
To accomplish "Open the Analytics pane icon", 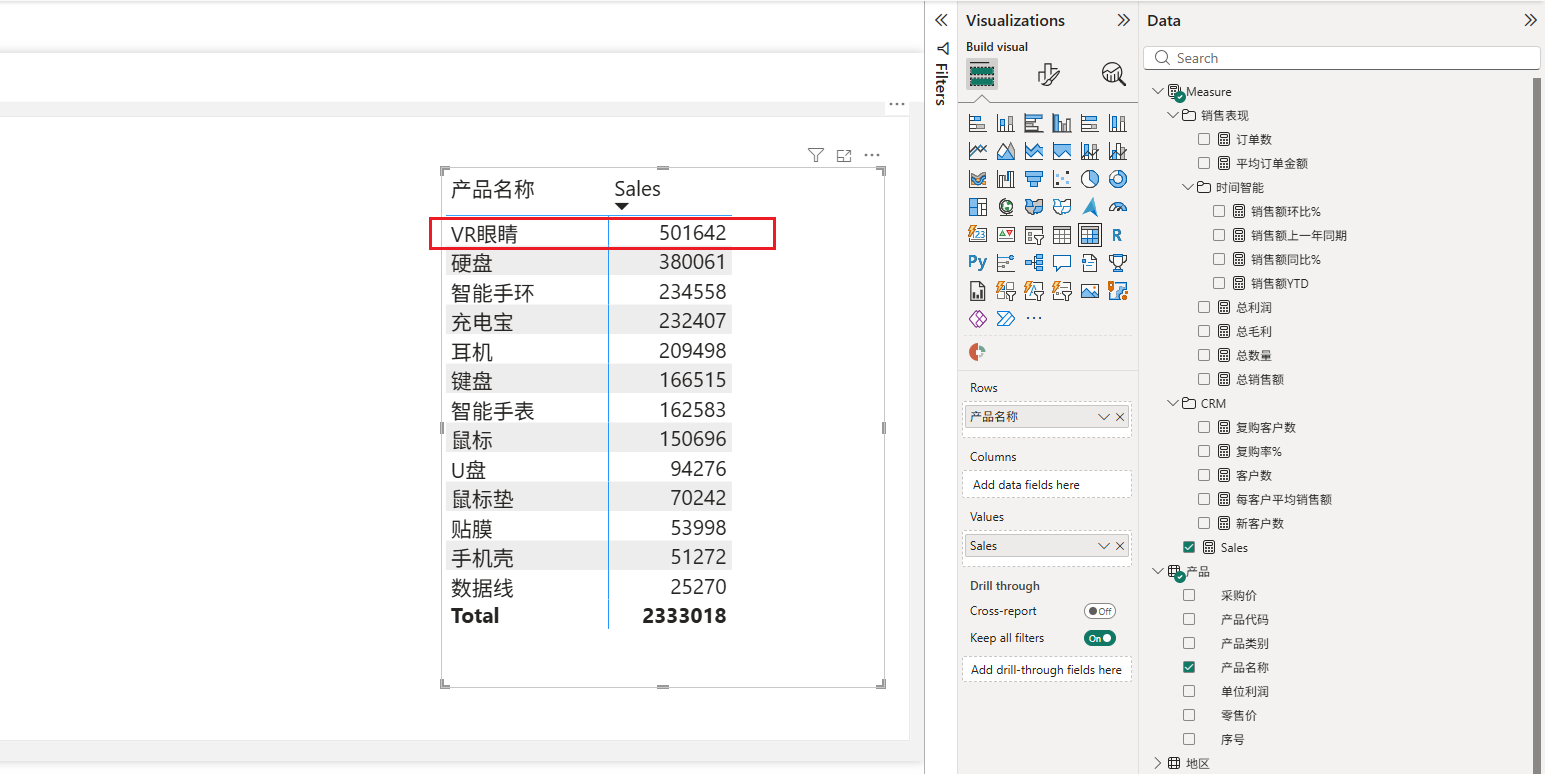I will point(1112,74).
